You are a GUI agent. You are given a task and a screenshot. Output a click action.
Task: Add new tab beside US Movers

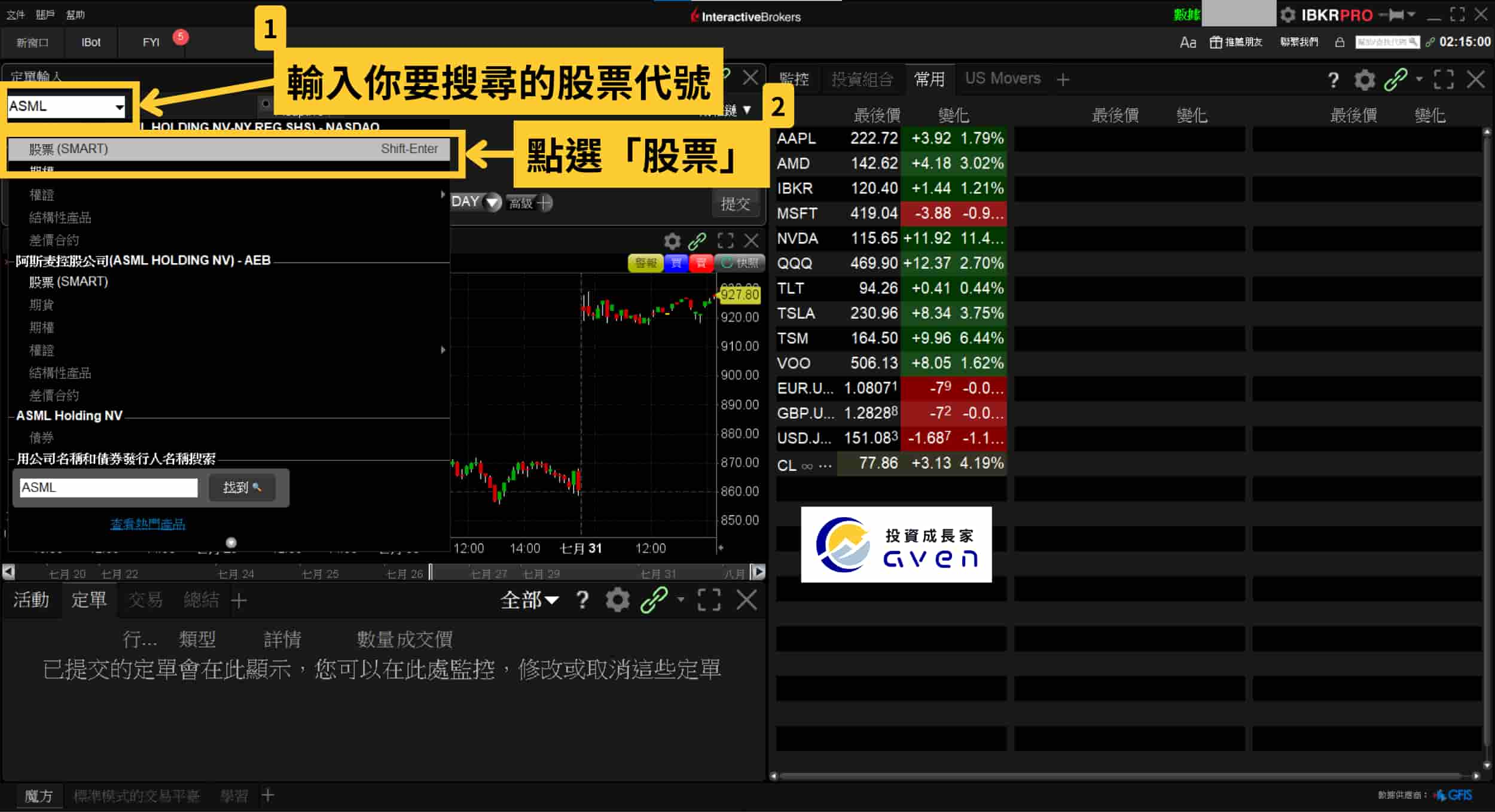pos(1063,80)
